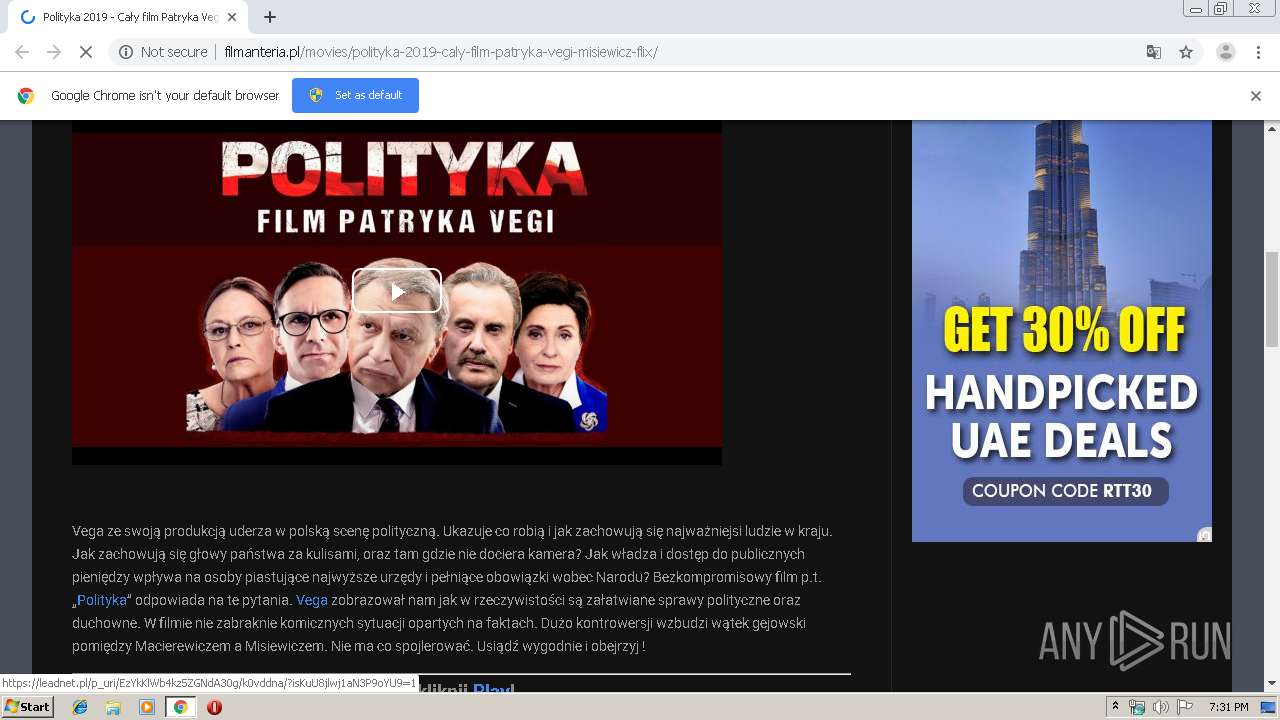Play the Polityka film video
Viewport: 1280px width, 720px height.
pos(397,291)
